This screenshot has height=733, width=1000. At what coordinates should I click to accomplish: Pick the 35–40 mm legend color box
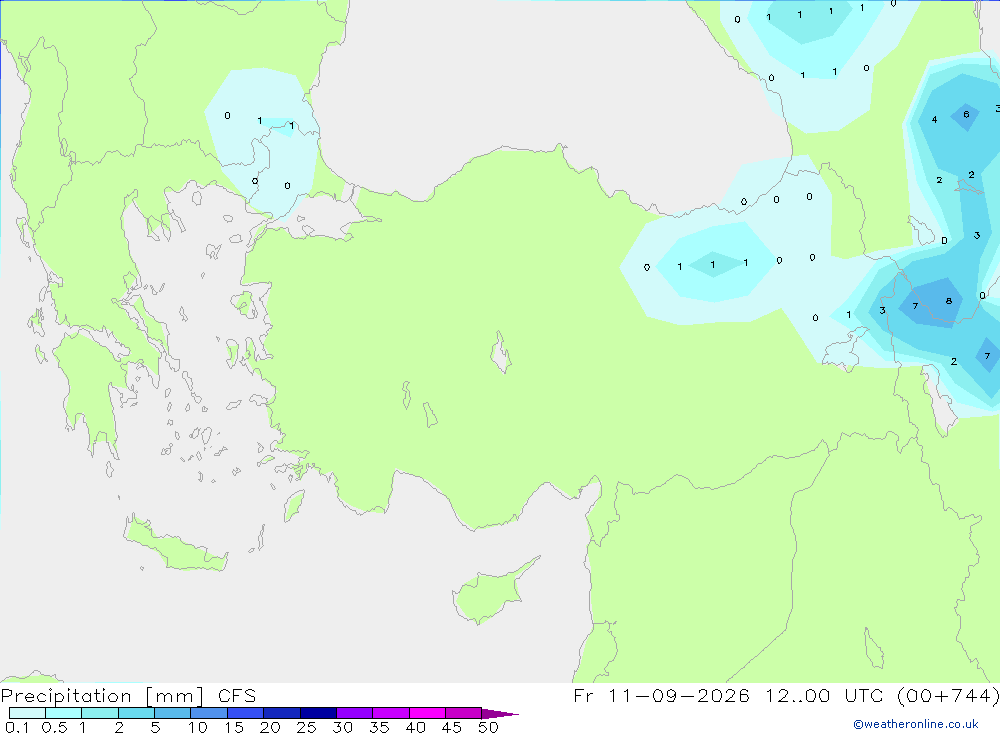tap(390, 713)
